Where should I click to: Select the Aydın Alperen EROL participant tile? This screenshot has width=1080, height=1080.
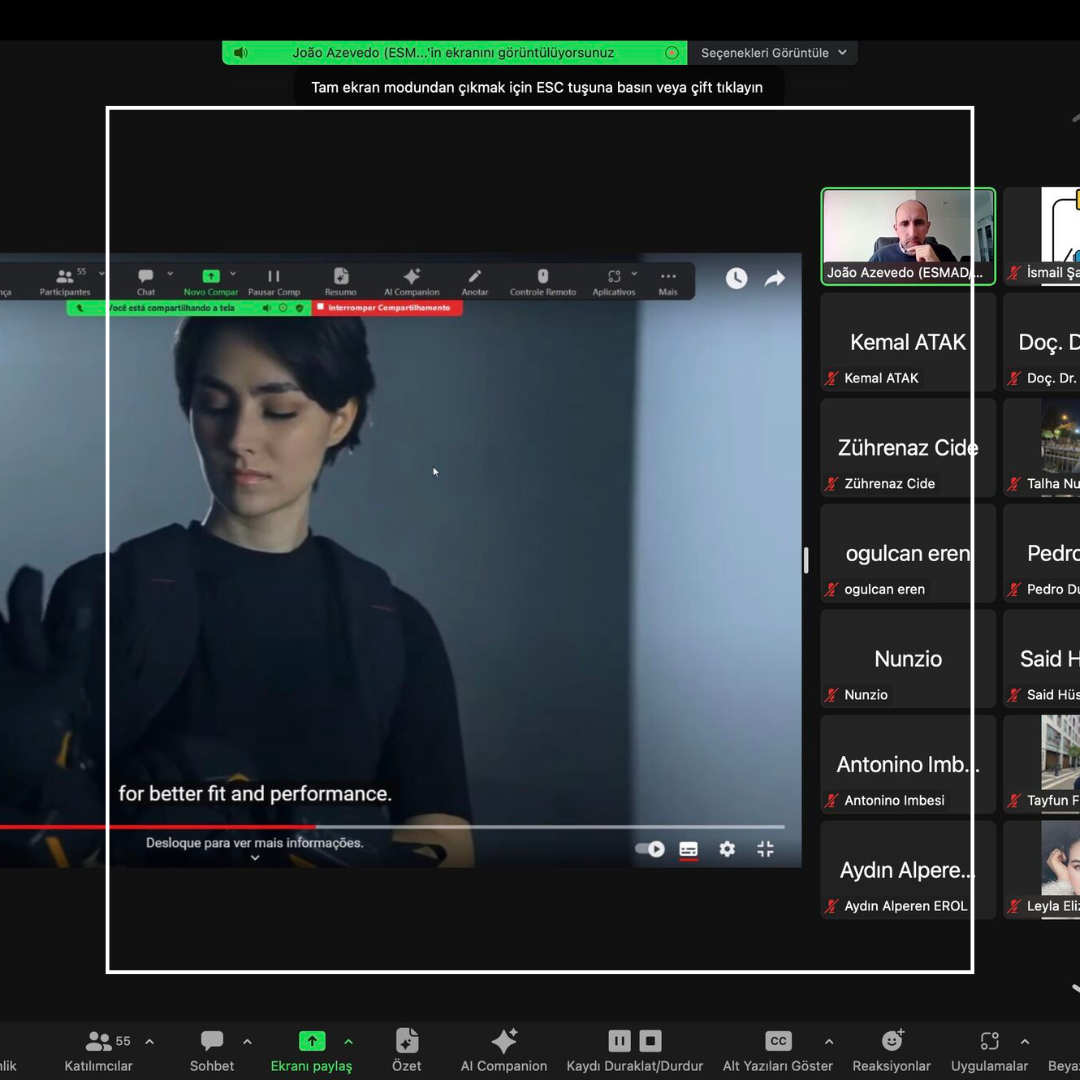click(908, 869)
